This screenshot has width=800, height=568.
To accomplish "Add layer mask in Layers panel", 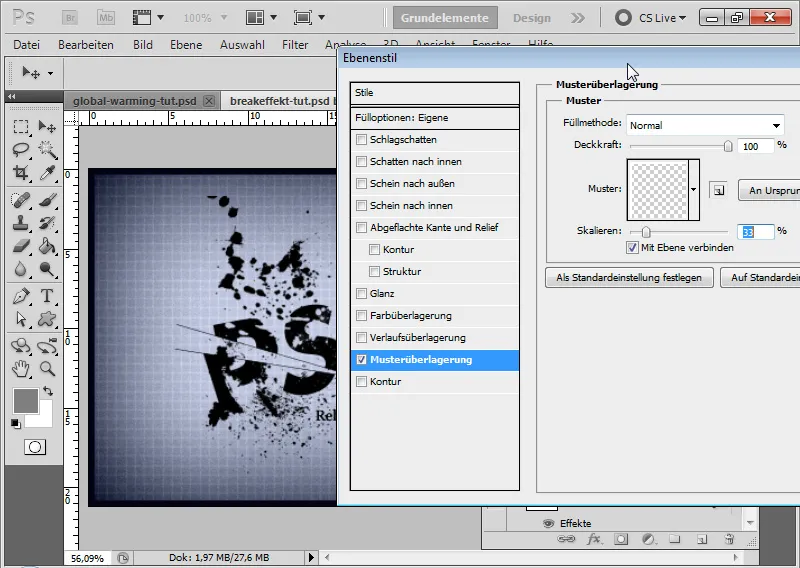I will (621, 539).
